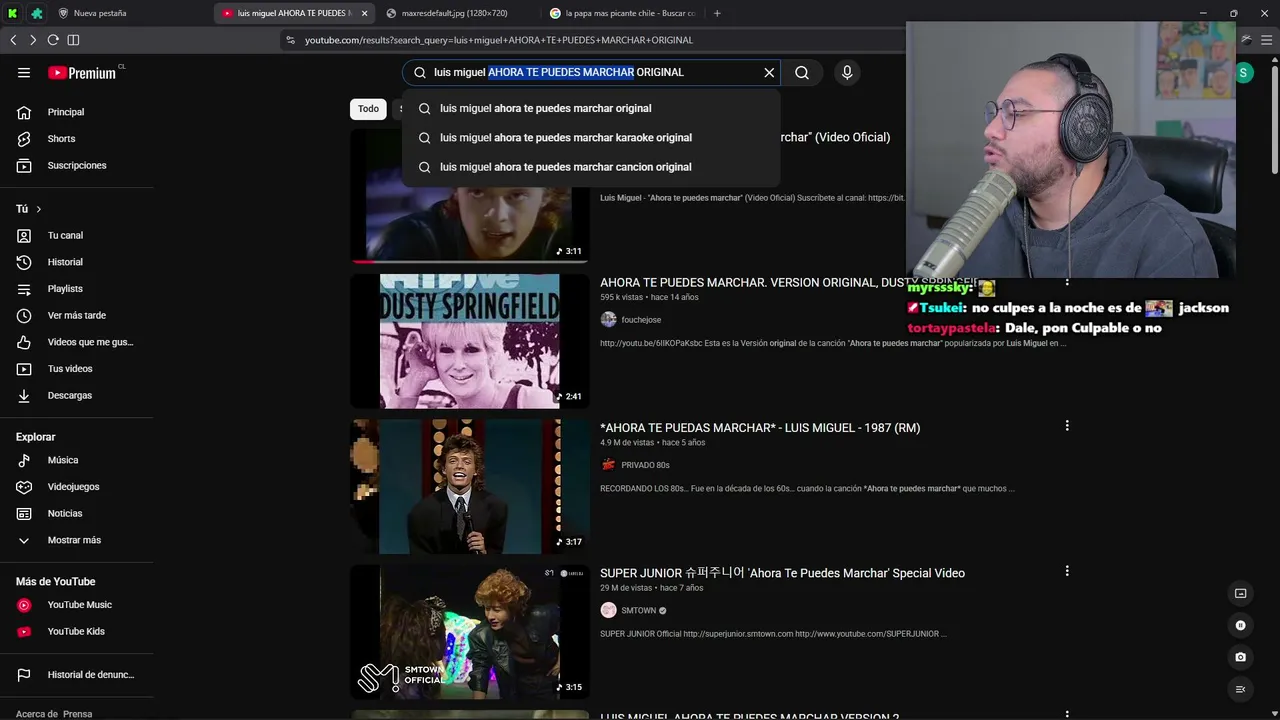1280x720 pixels.
Task: Choose the 'karaoke original' suggestion
Action: point(591,137)
